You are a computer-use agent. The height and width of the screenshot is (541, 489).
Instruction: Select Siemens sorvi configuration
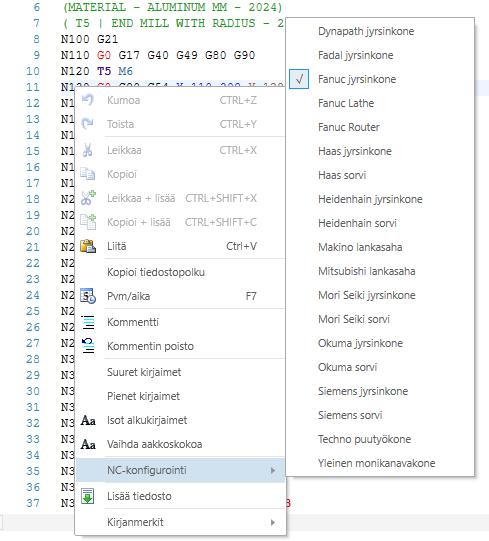click(x=380, y=415)
